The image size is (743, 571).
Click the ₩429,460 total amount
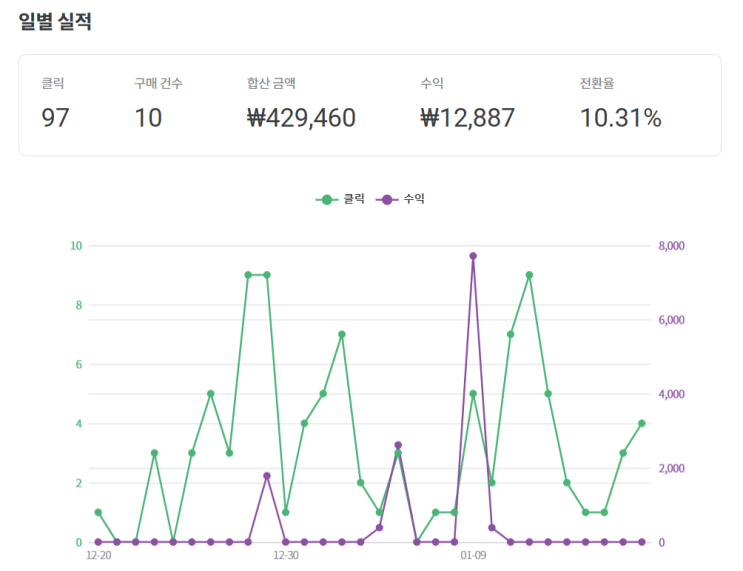coord(301,118)
